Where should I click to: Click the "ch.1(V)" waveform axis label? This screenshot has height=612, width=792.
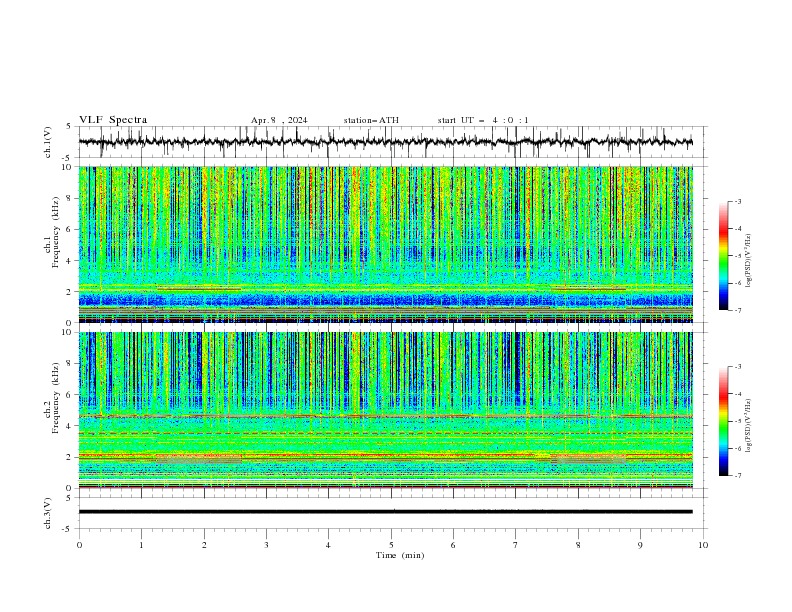(48, 142)
